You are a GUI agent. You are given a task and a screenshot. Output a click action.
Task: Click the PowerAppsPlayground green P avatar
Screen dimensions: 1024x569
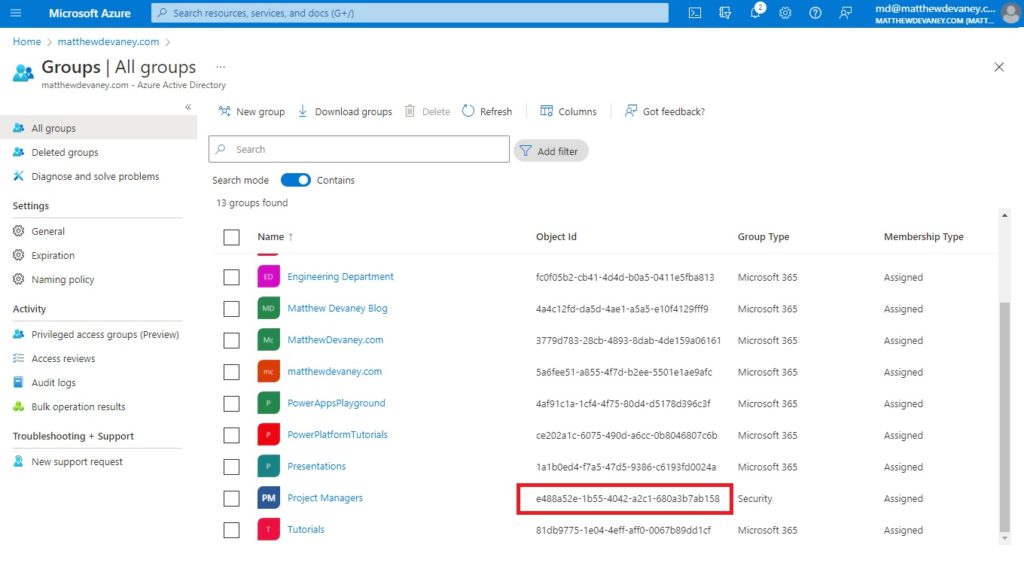268,403
